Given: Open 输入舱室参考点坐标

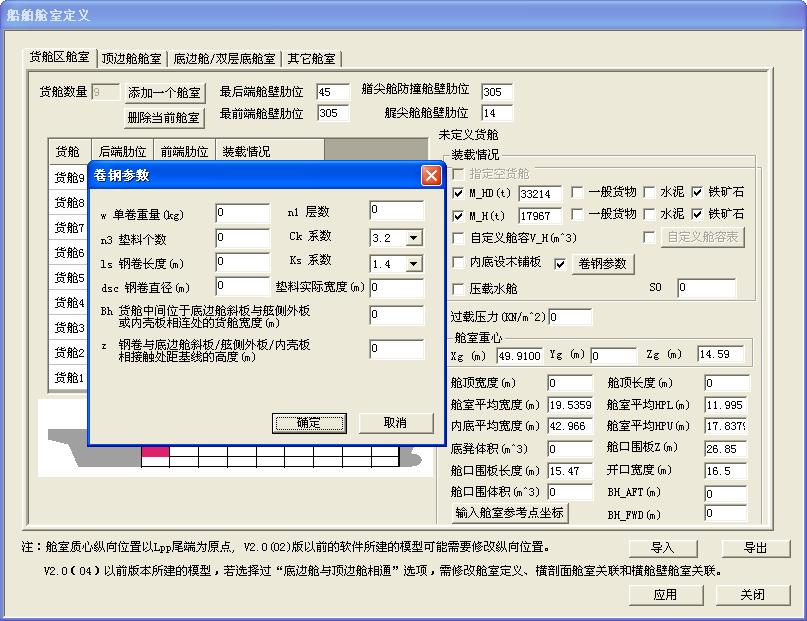Looking at the screenshot, I should (510, 513).
